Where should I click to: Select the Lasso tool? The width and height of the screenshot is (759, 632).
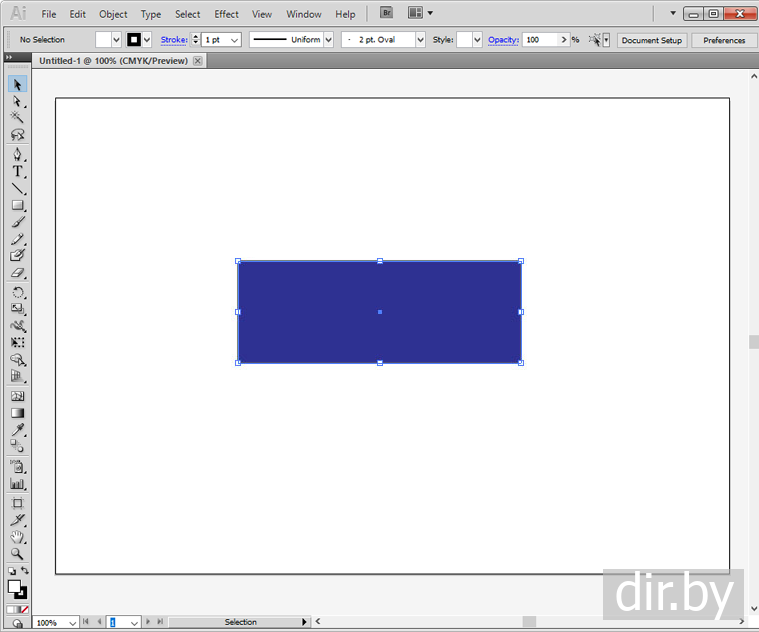pos(17,135)
